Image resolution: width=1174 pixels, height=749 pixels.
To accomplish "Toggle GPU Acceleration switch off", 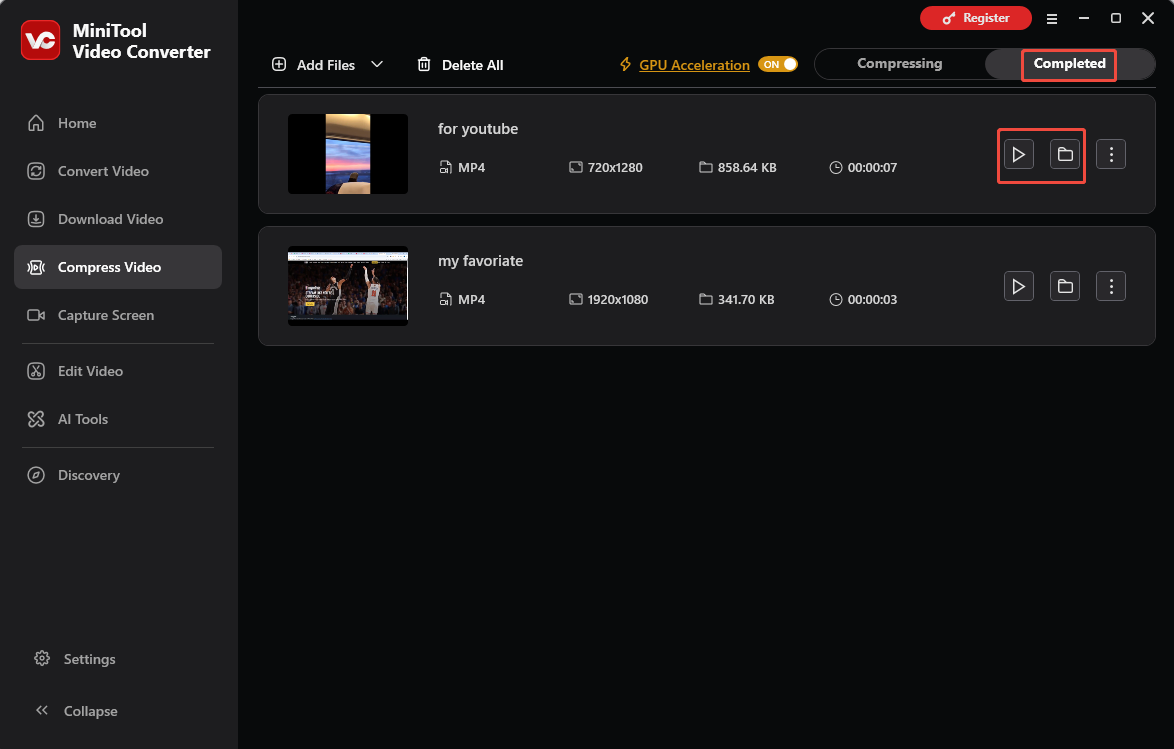I will [778, 64].
